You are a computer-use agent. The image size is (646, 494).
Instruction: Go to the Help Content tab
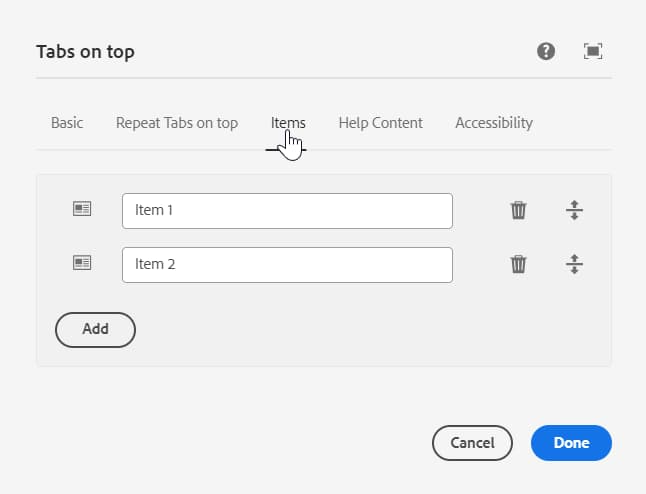coord(380,123)
